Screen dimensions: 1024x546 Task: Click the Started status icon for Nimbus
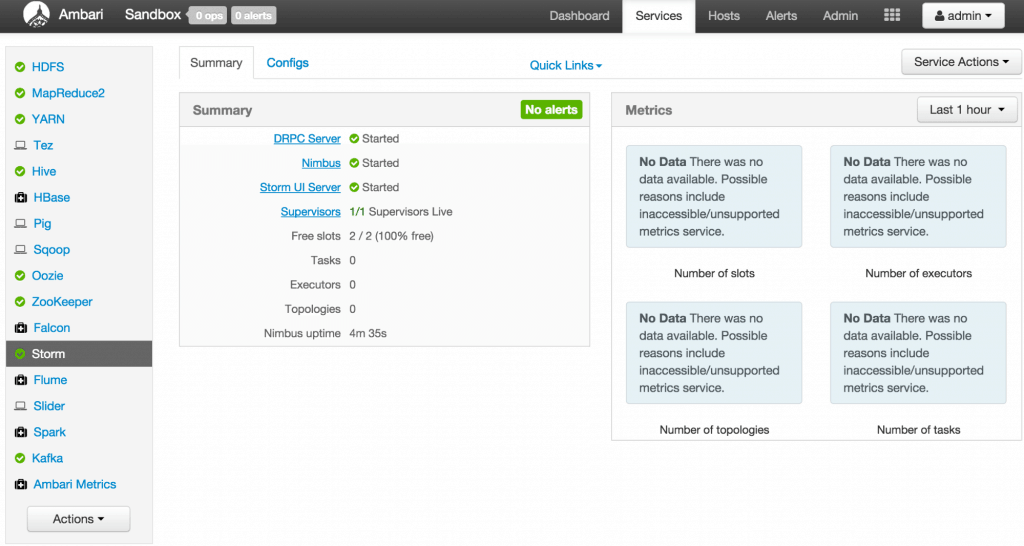[x=354, y=163]
